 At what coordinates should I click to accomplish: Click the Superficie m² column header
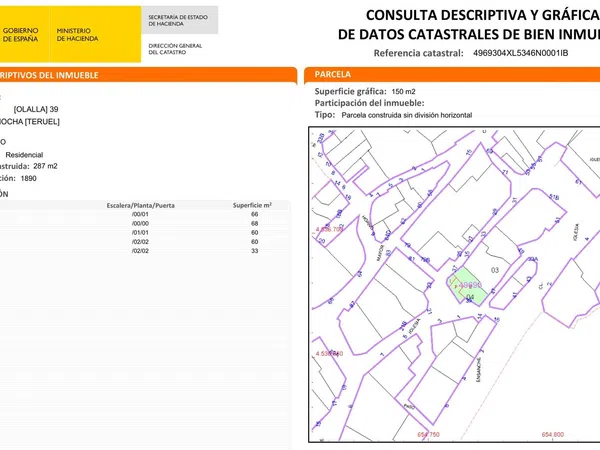point(252,205)
